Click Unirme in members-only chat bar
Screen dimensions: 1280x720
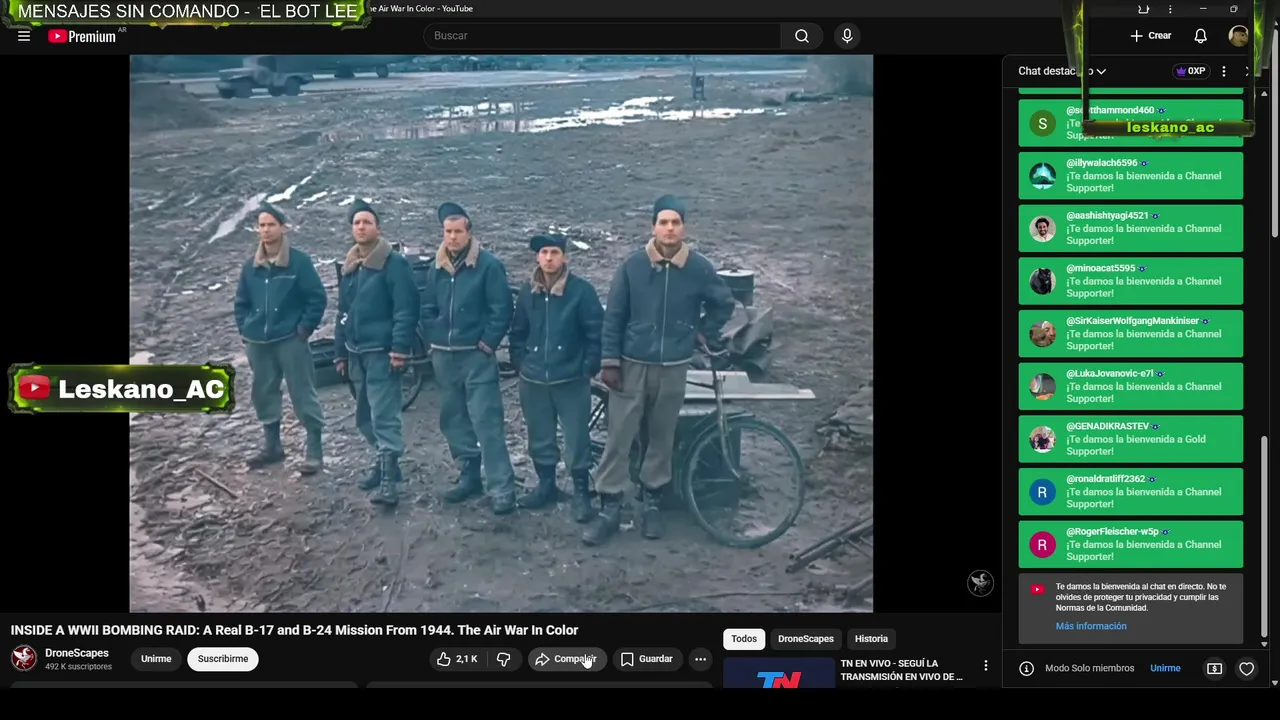point(1165,668)
